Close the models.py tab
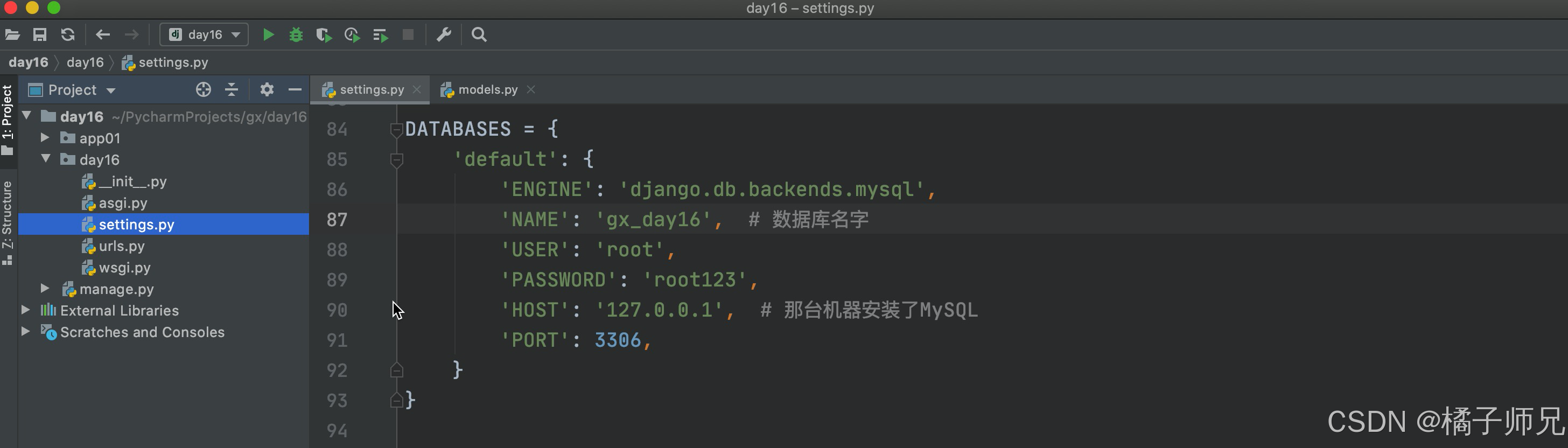The width and height of the screenshot is (1568, 448). pyautogui.click(x=531, y=89)
